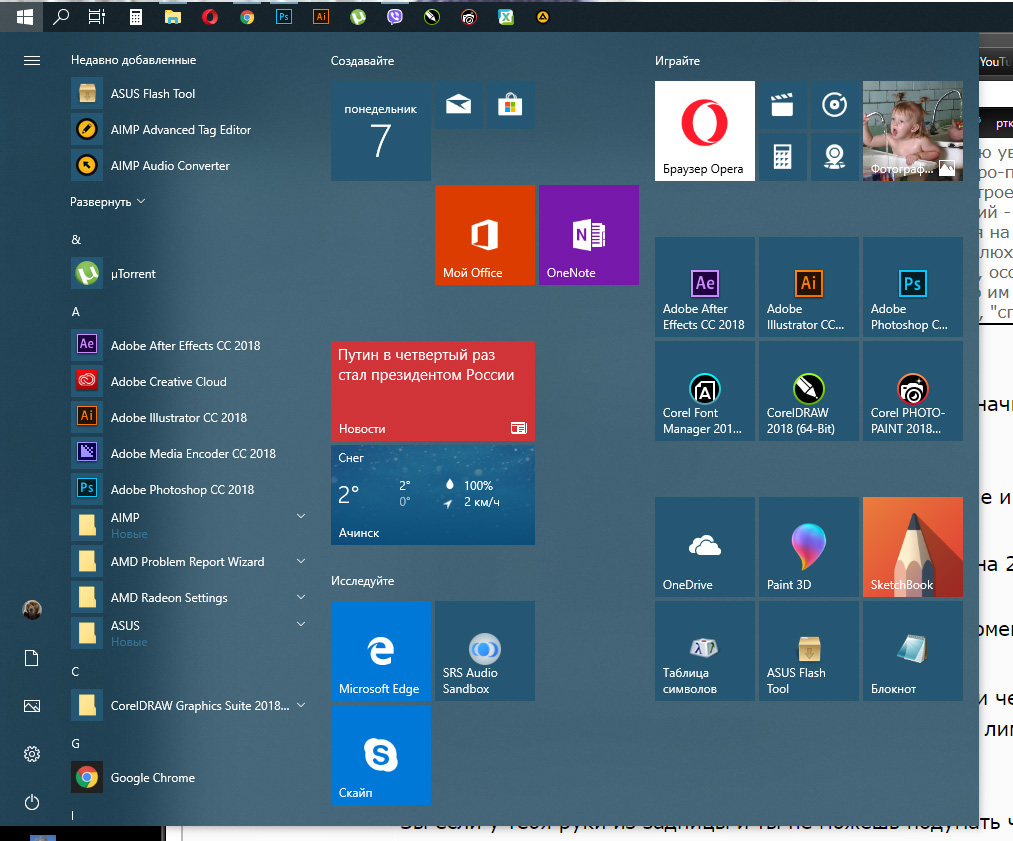This screenshot has width=1013, height=841.
Task: Open ASUS Flash Tool from recently added
Action: 189,94
